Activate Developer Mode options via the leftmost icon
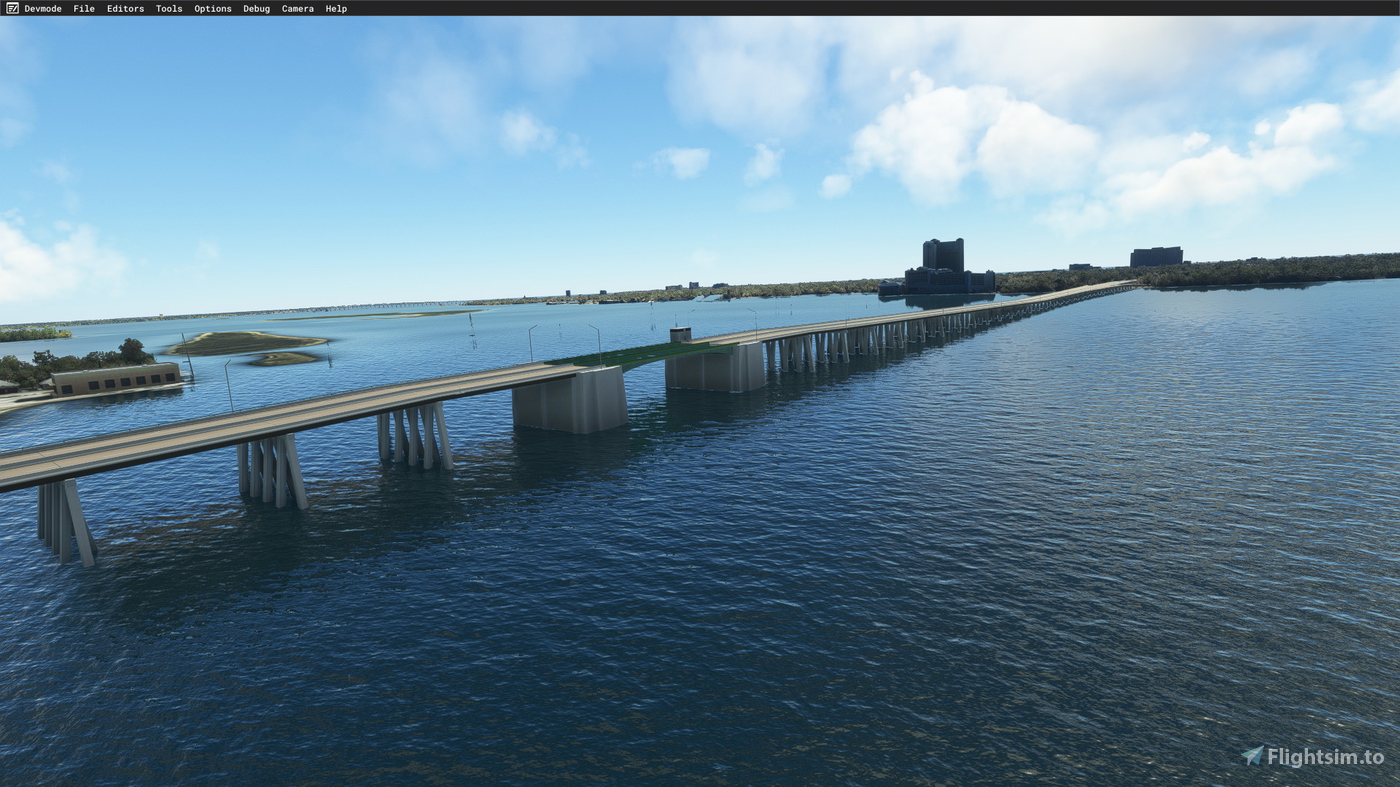1400x787 pixels. tap(10, 8)
